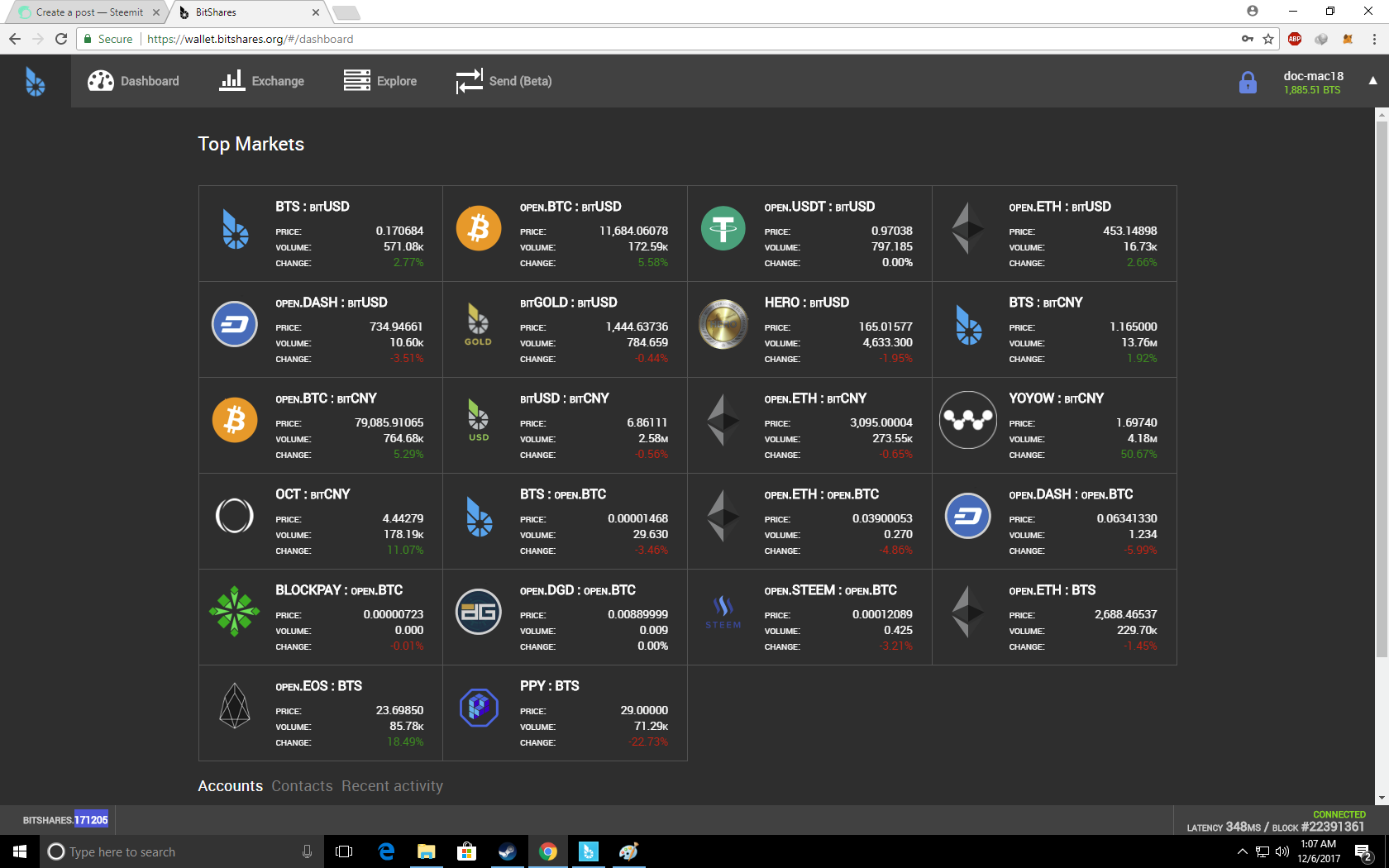Click the block number #22391361

tap(1333, 827)
